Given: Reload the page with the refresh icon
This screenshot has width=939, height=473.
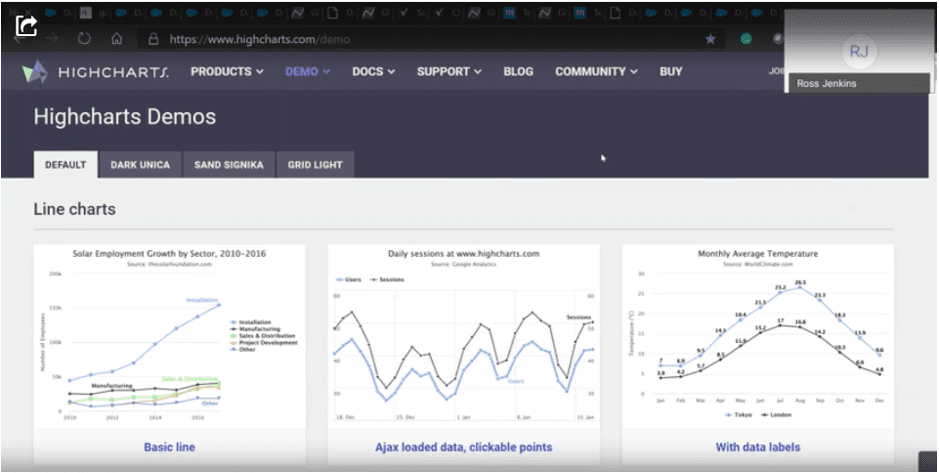Looking at the screenshot, I should 84,39.
